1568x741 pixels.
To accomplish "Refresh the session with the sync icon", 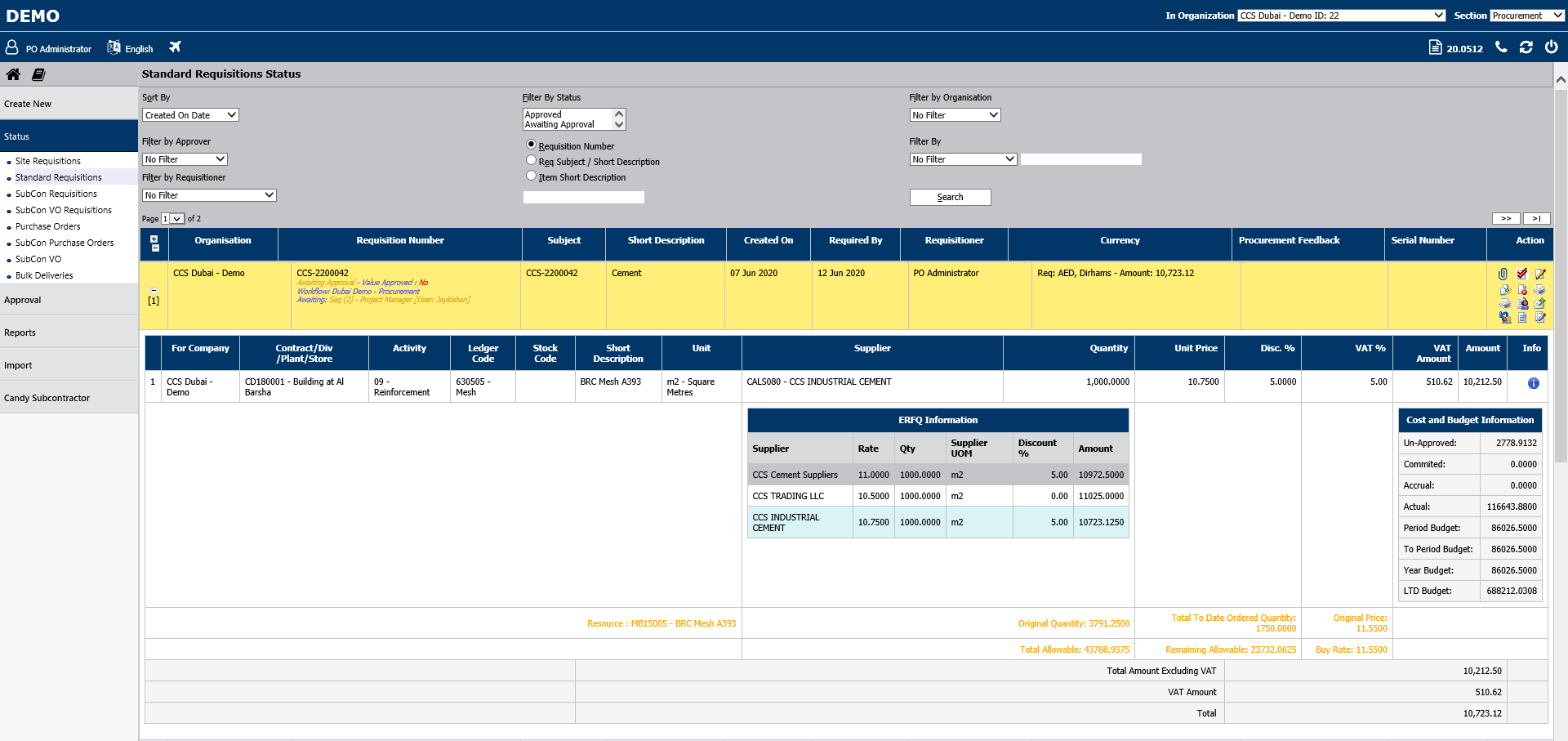I will pos(1526,47).
